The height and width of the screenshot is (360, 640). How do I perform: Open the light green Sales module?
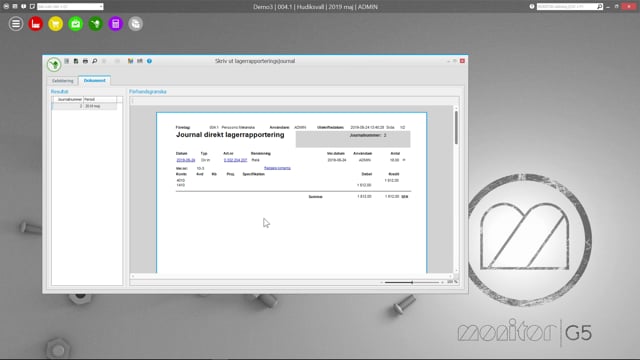tap(76, 24)
